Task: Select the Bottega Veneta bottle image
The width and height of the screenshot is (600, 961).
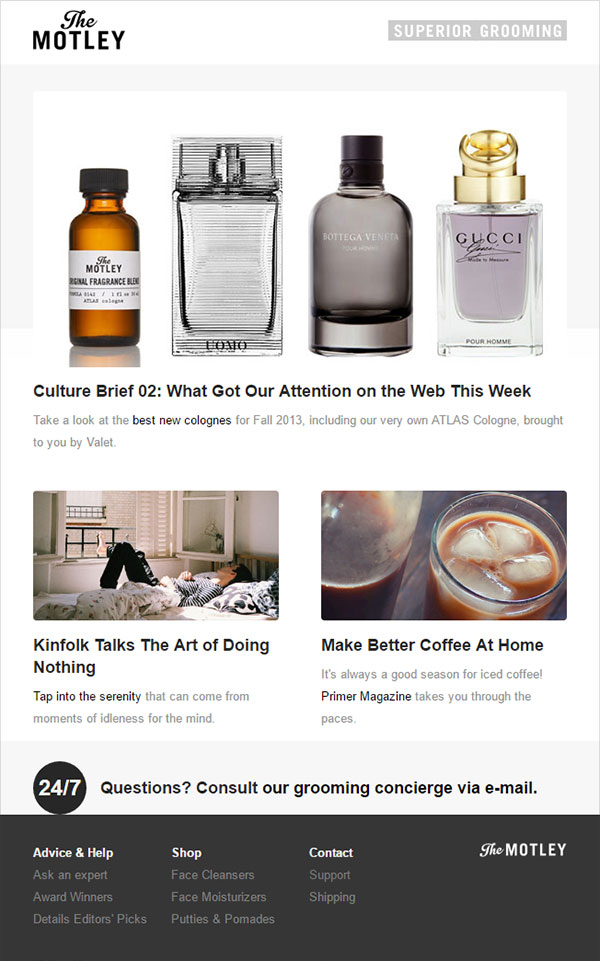Action: pos(360,245)
